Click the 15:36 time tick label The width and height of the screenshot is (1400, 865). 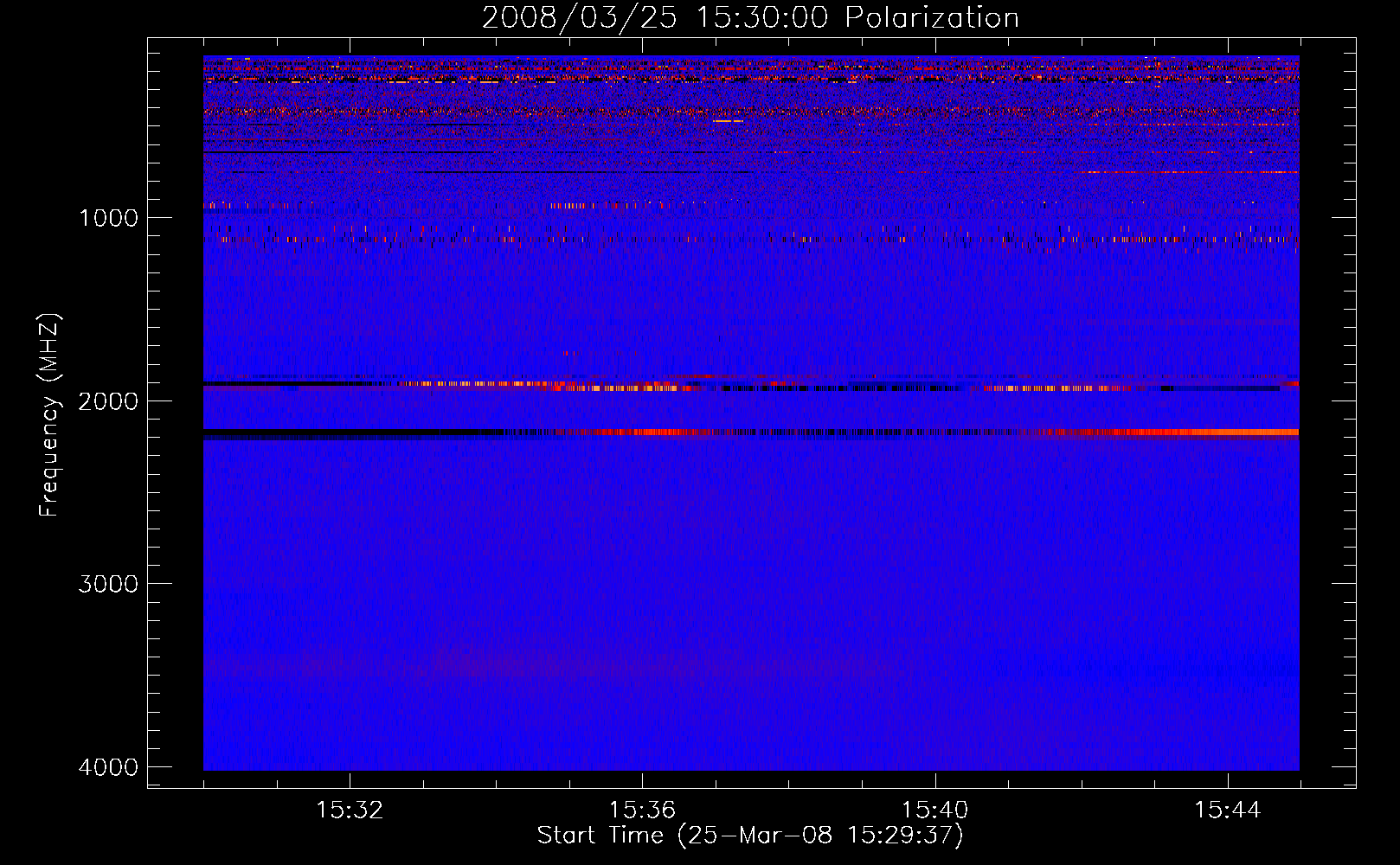point(642,811)
